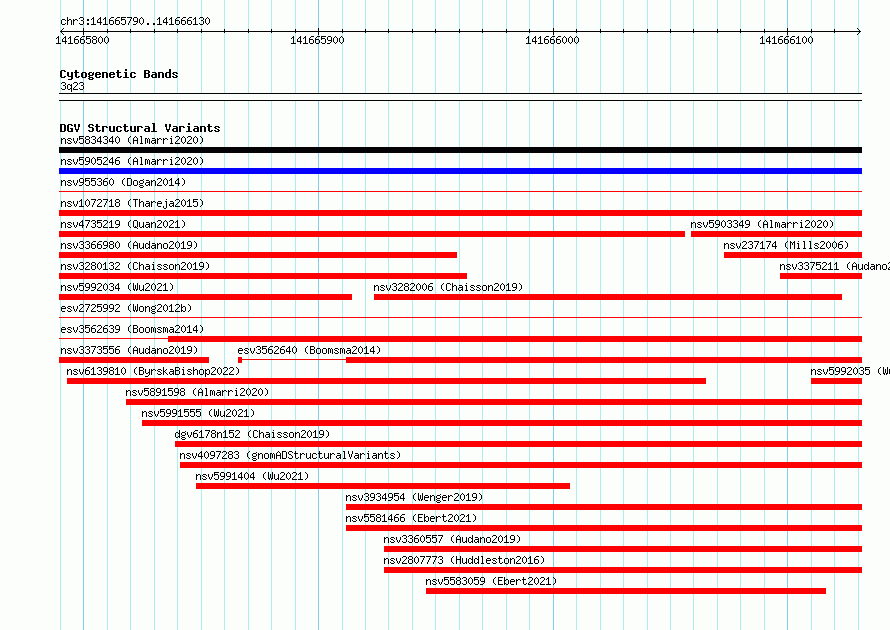Click nsv4735219 (Quan2021) label

(123, 224)
